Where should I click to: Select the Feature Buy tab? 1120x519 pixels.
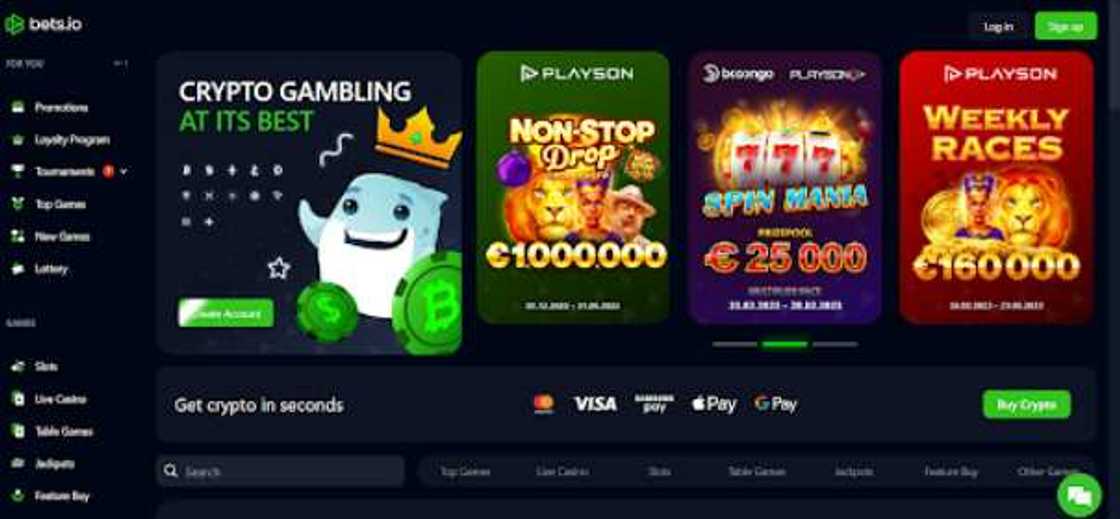[x=951, y=471]
